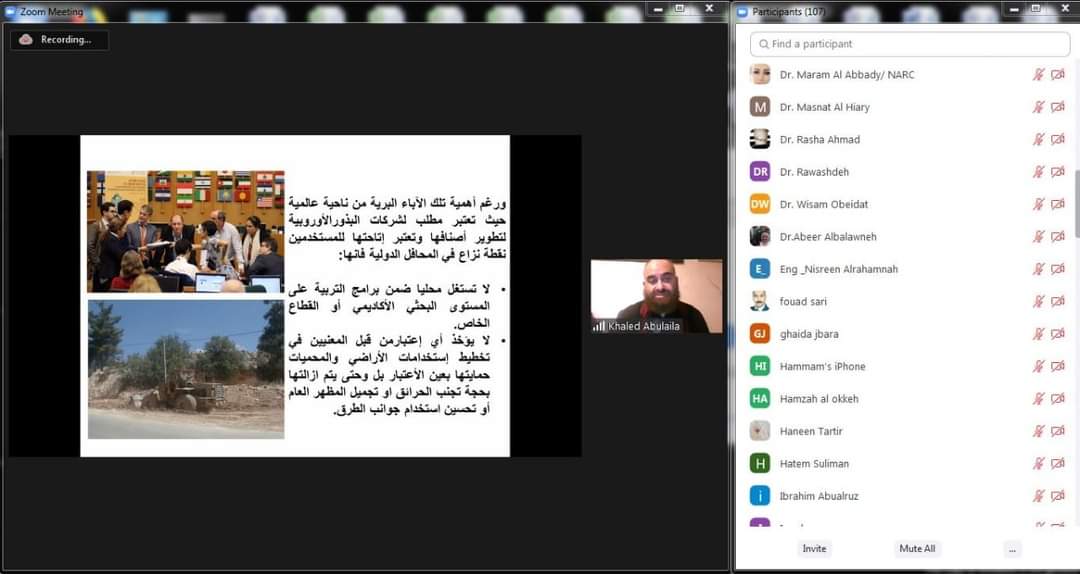Unmute Hammam's iPhone microphone
This screenshot has height=574, width=1080.
coord(1039,366)
